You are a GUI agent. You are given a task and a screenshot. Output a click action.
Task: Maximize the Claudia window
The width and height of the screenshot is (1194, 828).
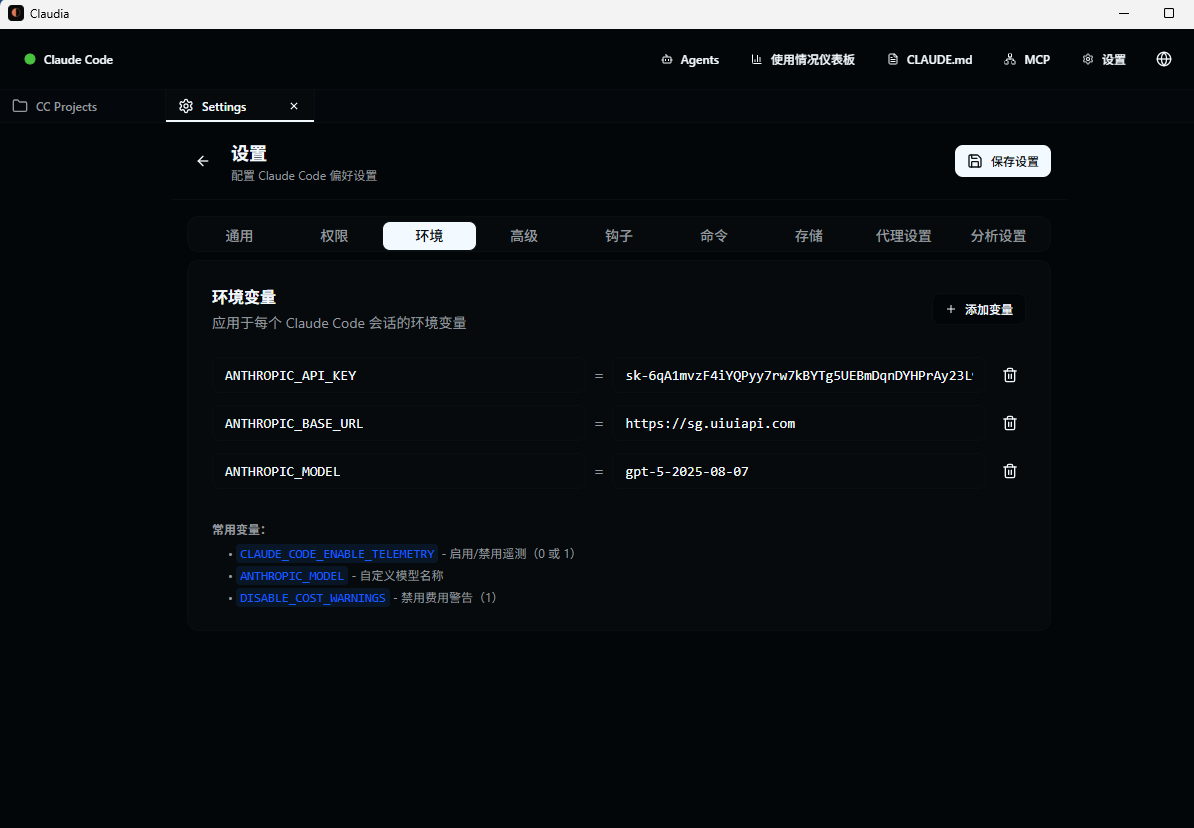coord(1169,13)
